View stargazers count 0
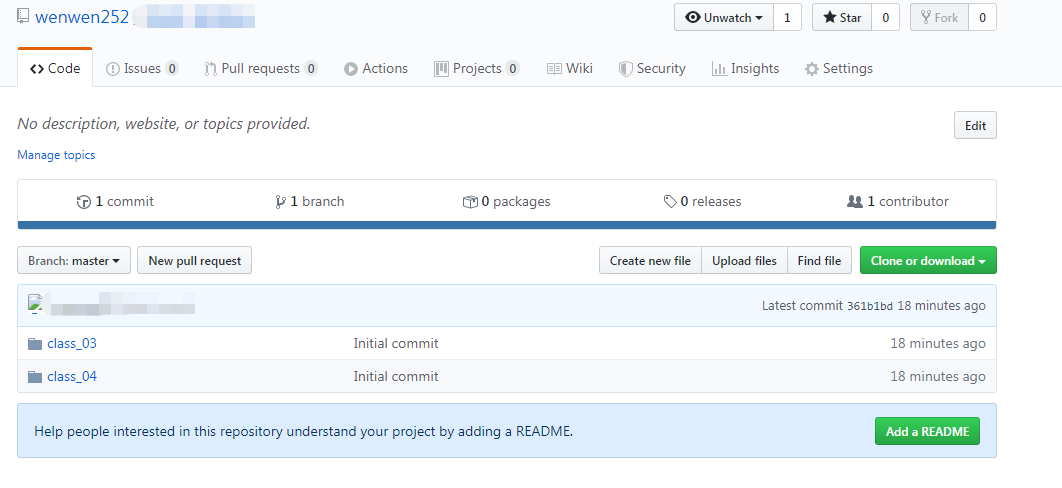 click(x=885, y=18)
